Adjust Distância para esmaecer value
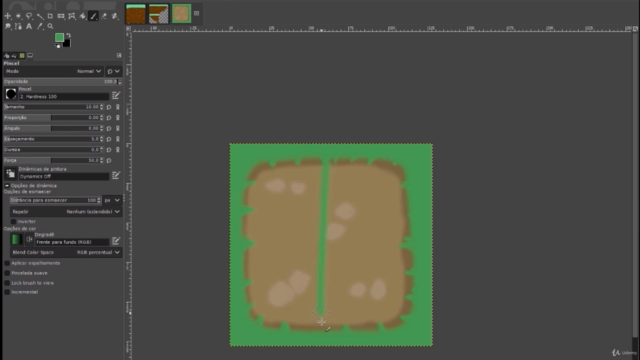 55,200
